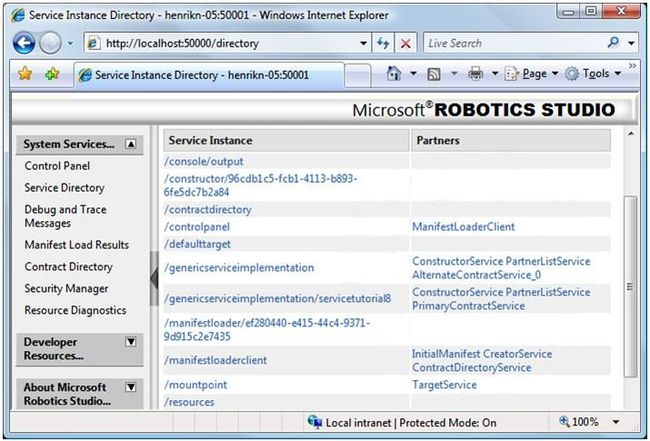Image resolution: width=650 pixels, height=441 pixels.
Task: Click the red Stop loading icon
Action: coord(405,43)
